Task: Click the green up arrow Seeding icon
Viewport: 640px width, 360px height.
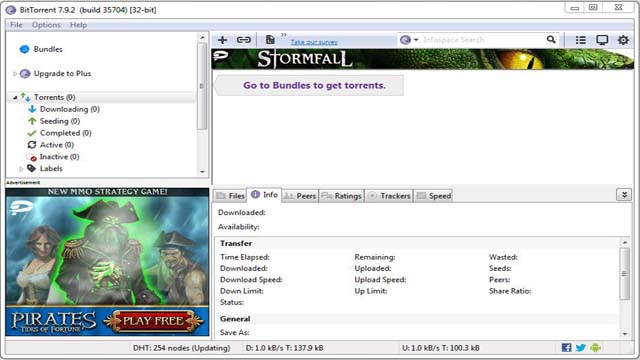Action: coord(32,121)
